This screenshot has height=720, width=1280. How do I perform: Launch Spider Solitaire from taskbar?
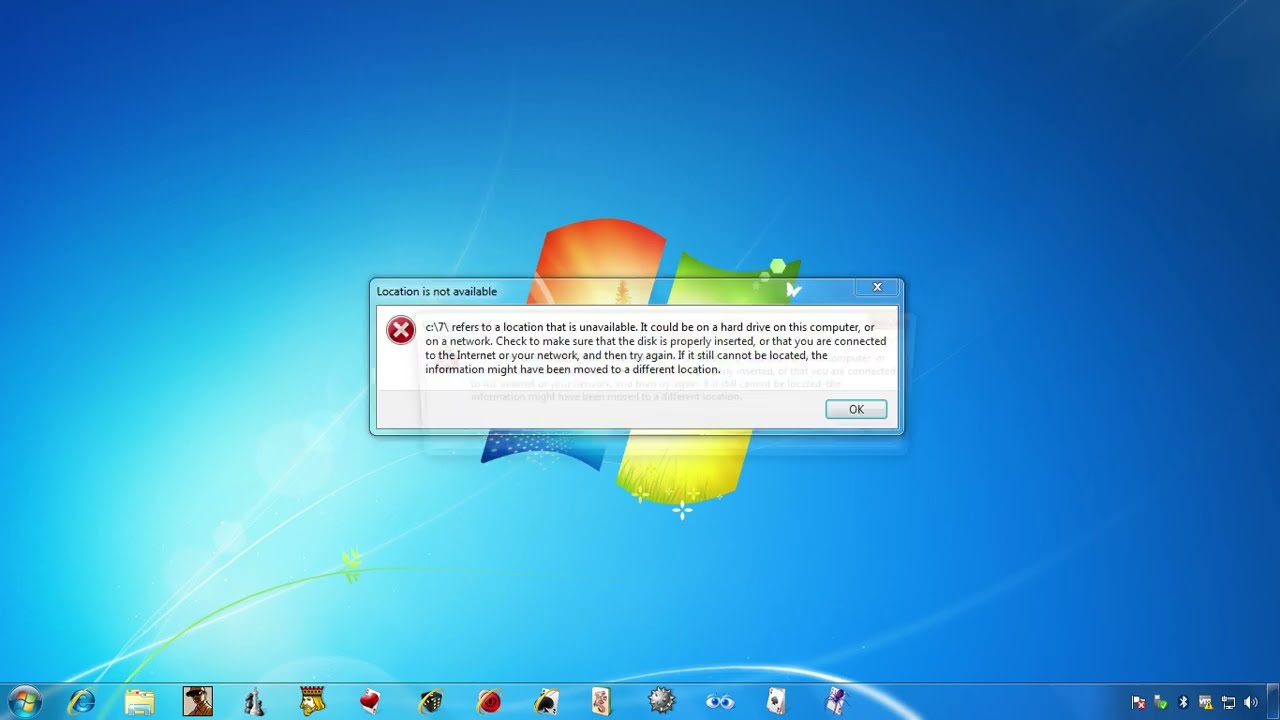tap(836, 702)
